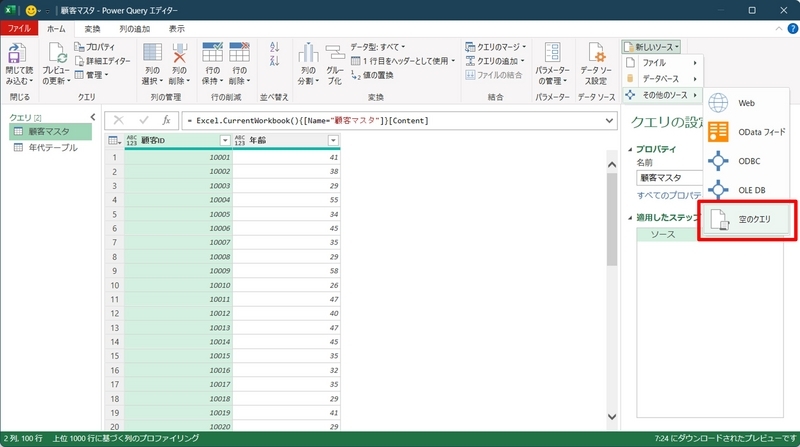Image resolution: width=800 pixels, height=447 pixels.
Task: Click the Group By (グループ化) icon
Action: [335, 53]
